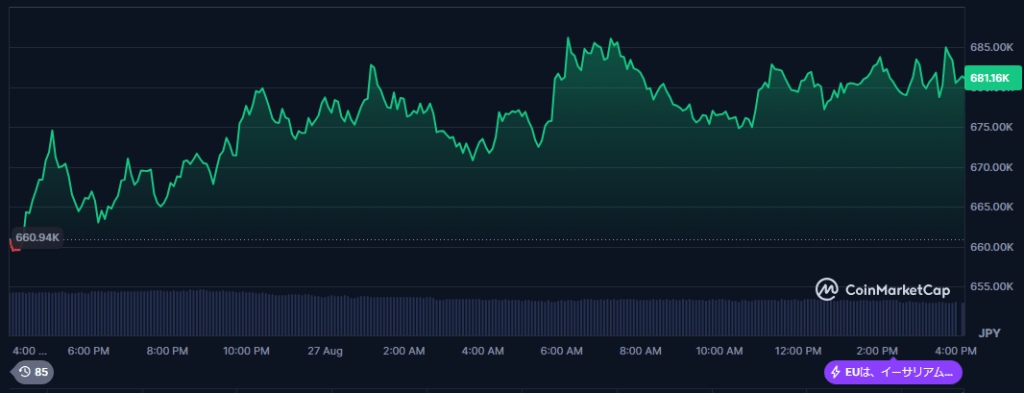Image resolution: width=1024 pixels, height=393 pixels.
Task: Click the 660.00K y-axis label
Action: pyautogui.click(x=991, y=247)
